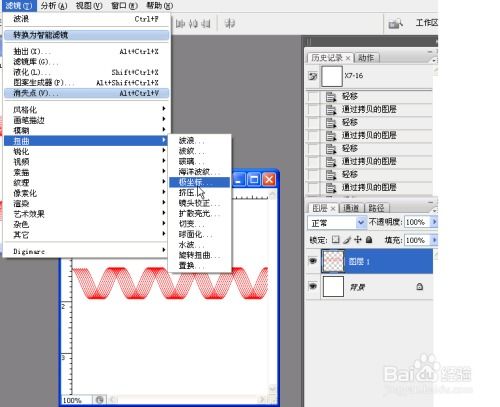Image resolution: width=500 pixels, height=407 pixels.
Task: Expand the Digimarc submenu
Action: click(87, 251)
